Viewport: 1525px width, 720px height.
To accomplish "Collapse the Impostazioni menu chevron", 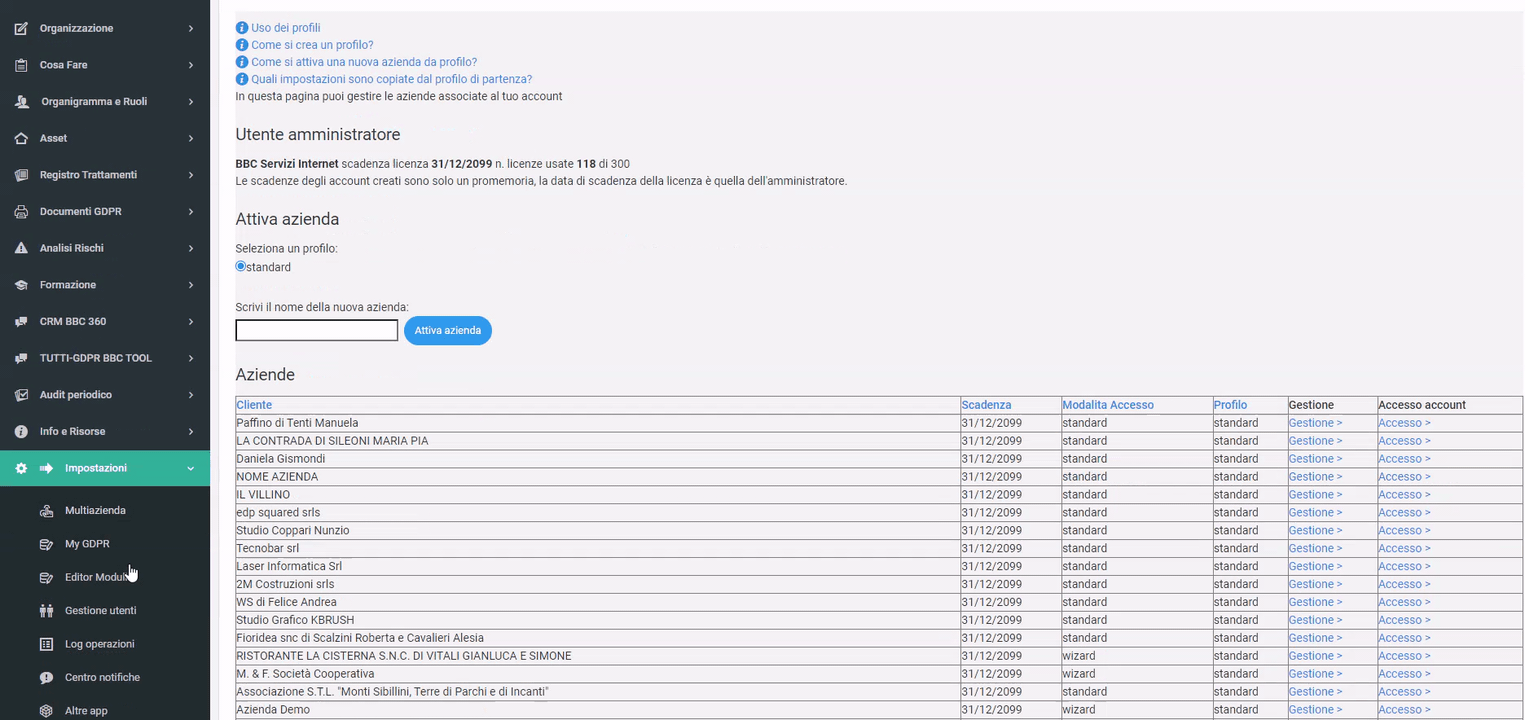I will coord(191,468).
